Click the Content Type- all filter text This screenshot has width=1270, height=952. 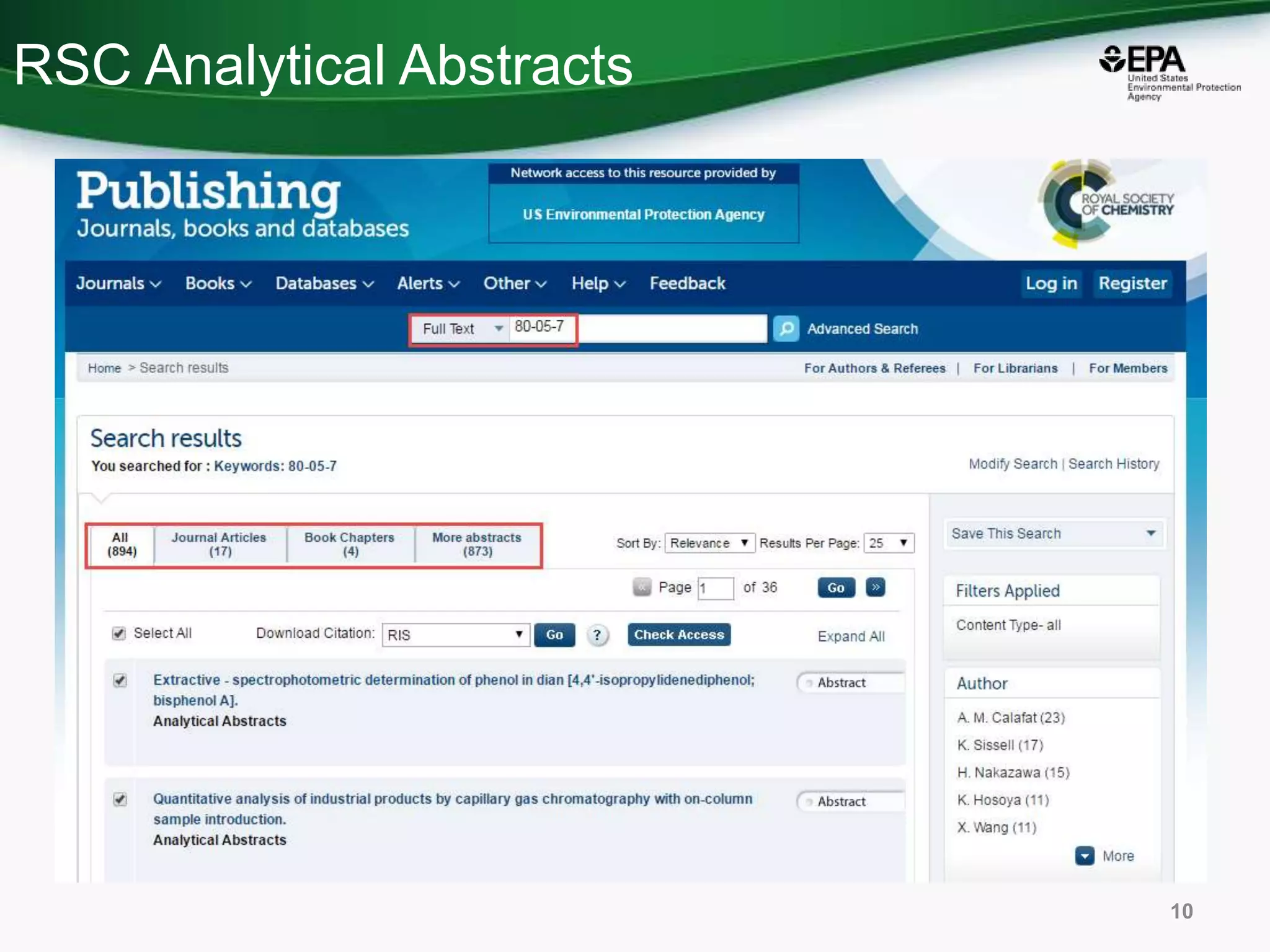[x=1008, y=625]
